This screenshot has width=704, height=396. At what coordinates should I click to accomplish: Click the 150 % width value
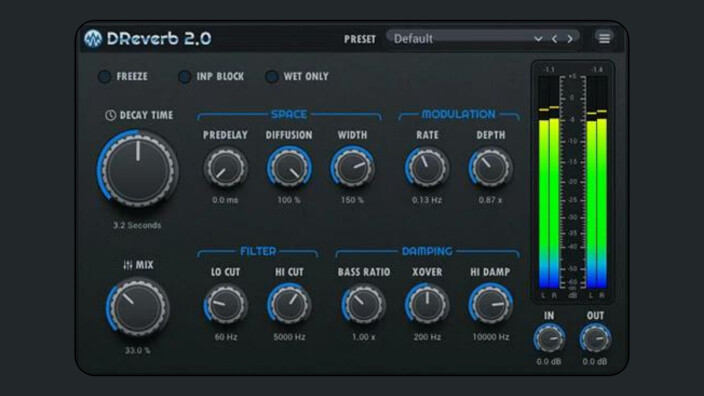point(352,200)
